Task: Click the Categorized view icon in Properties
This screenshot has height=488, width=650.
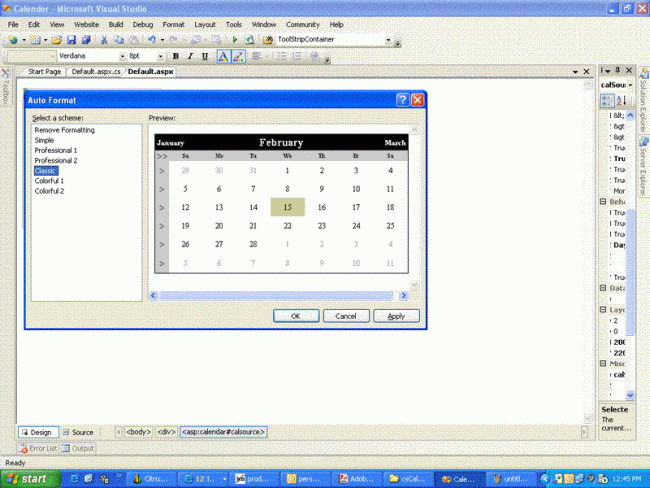Action: [607, 100]
